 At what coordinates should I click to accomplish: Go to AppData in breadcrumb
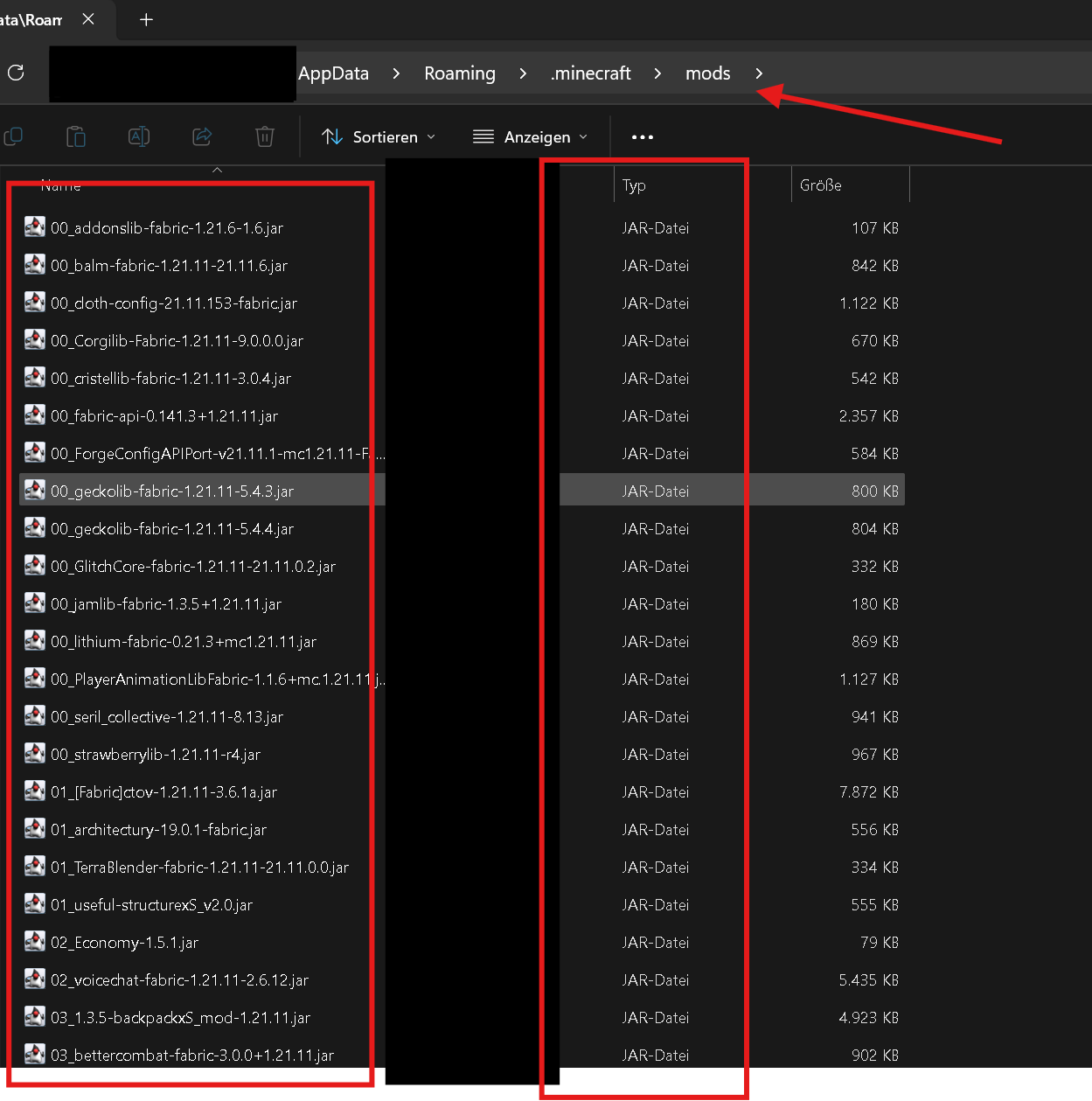click(x=333, y=73)
